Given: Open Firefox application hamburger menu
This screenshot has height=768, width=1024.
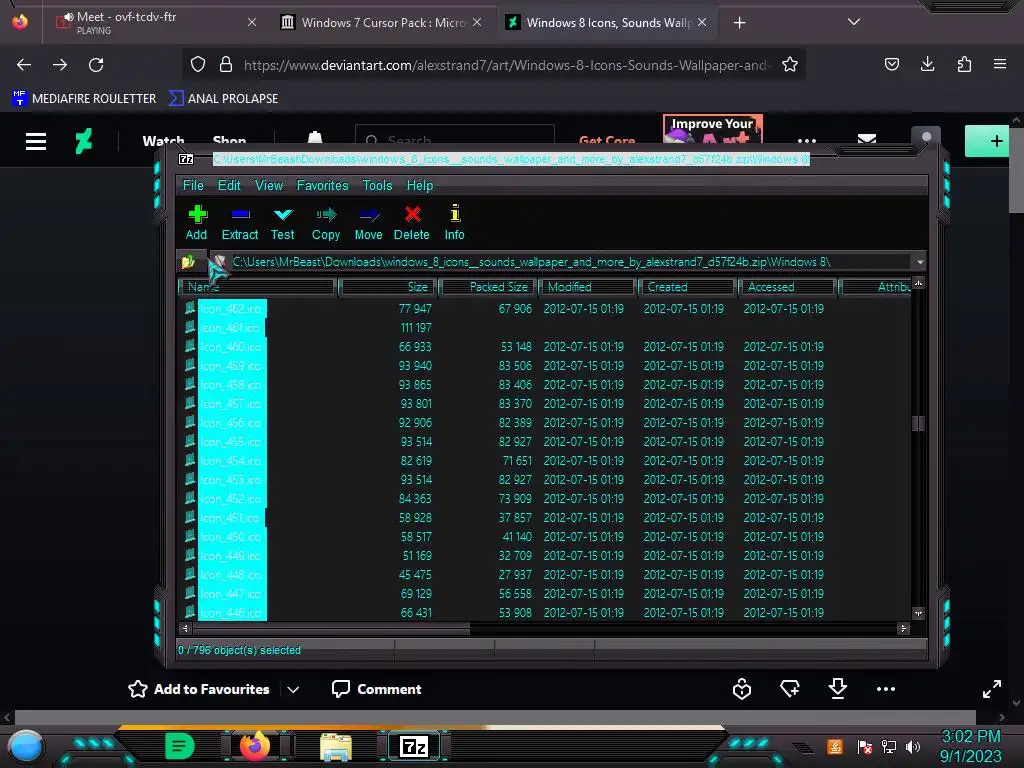Looking at the screenshot, I should coord(999,64).
